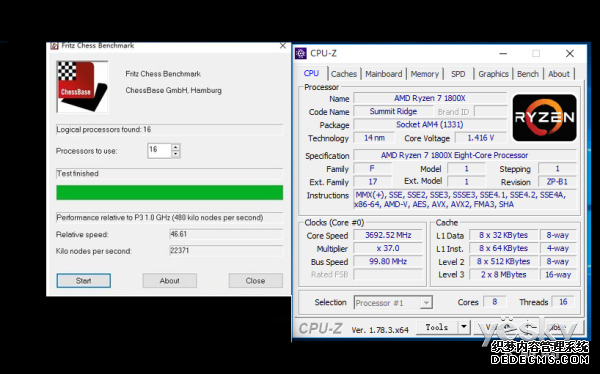Minimize the CPU-Z window
Viewport: 600px width, 374px height.
(x=503, y=54)
